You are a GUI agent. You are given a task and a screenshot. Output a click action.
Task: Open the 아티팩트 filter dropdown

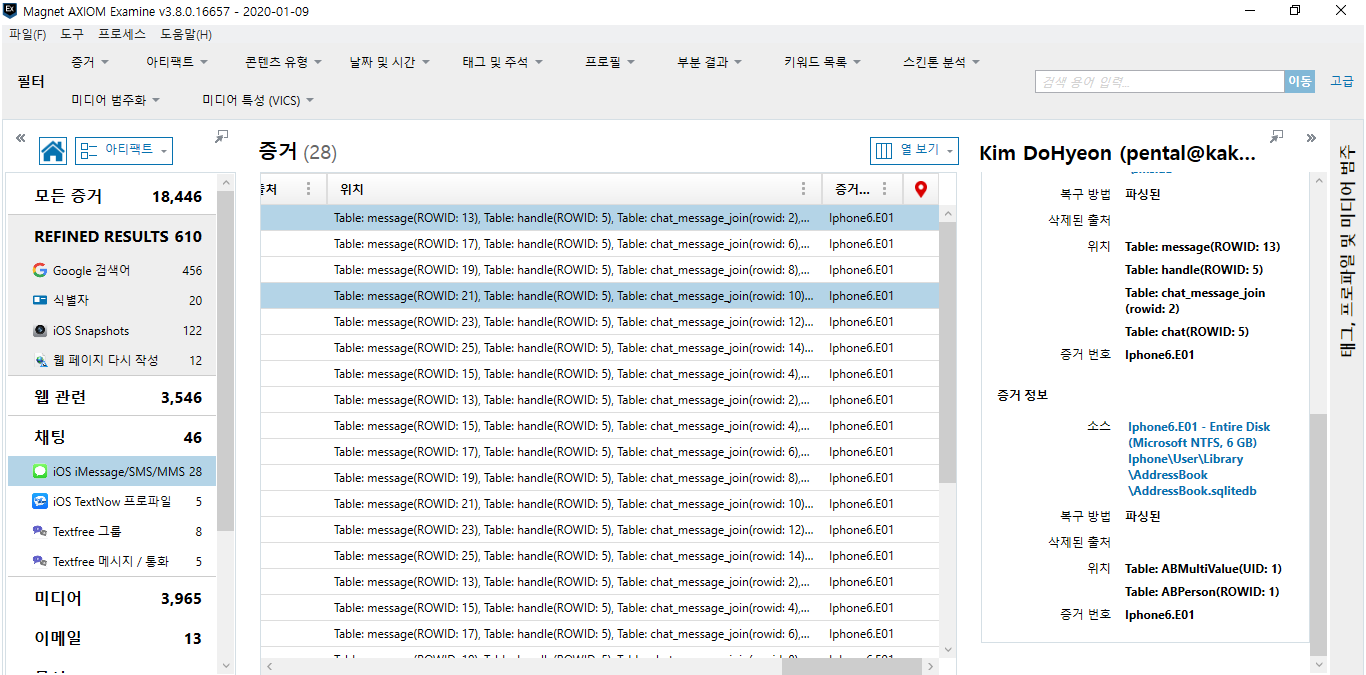pos(177,62)
